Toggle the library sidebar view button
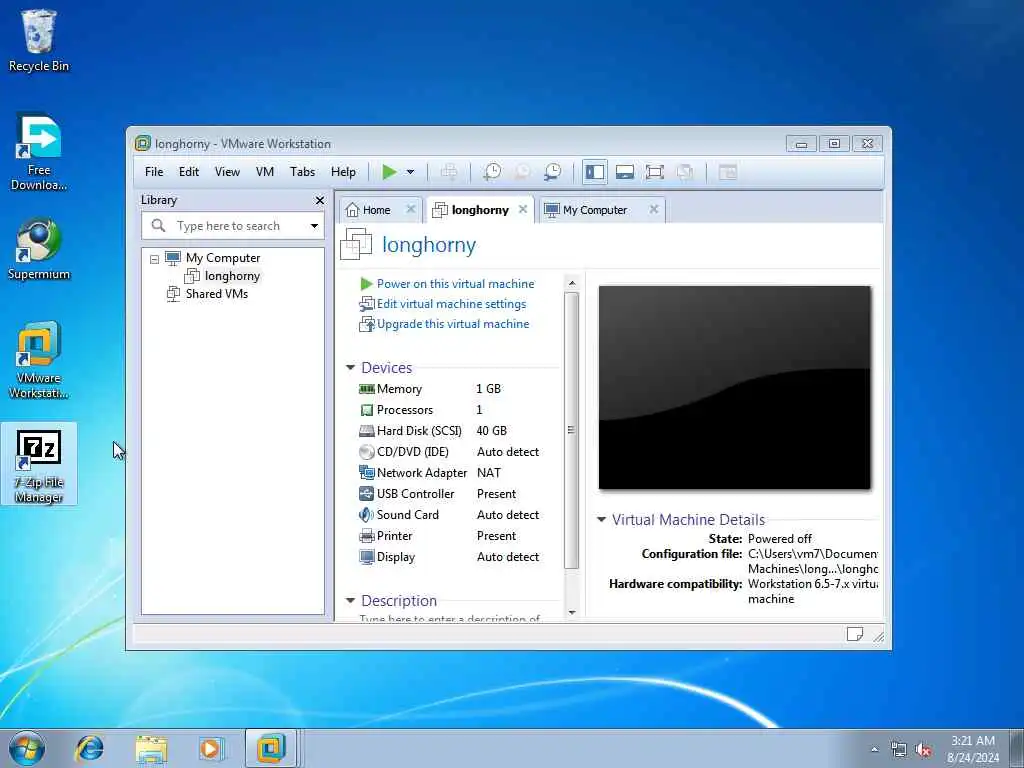Image resolution: width=1024 pixels, height=768 pixels. [x=595, y=172]
